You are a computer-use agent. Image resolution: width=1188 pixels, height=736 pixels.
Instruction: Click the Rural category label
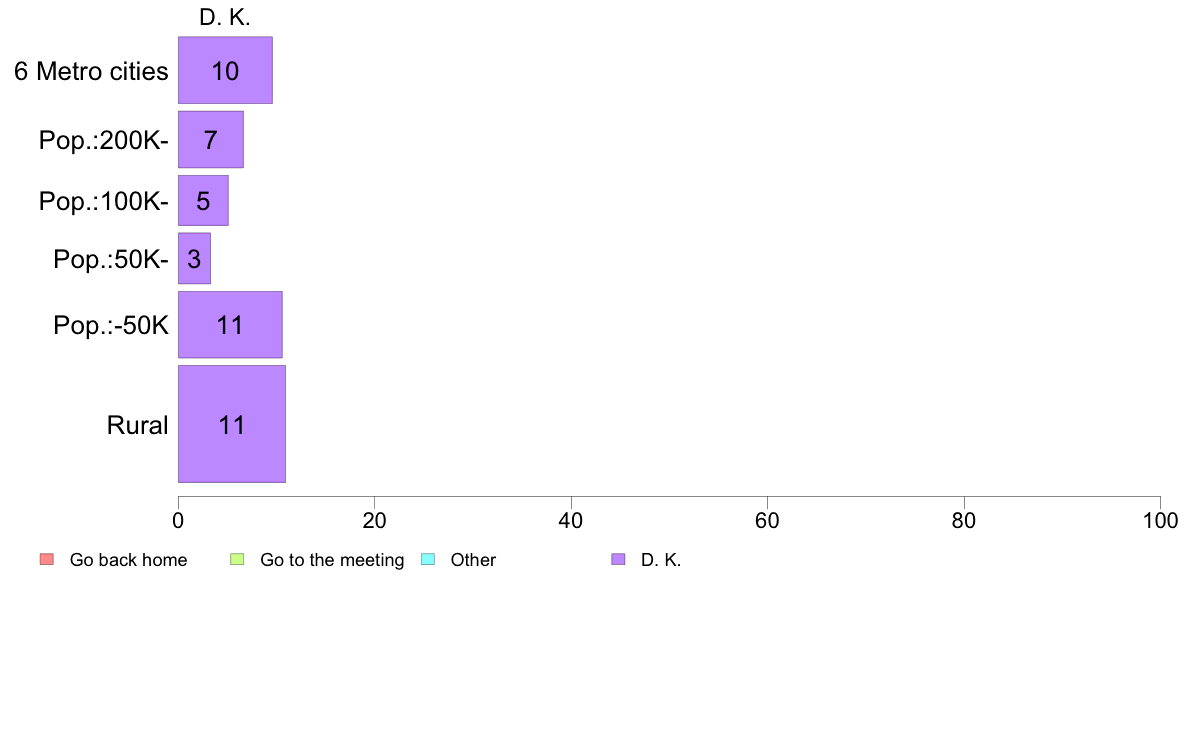click(x=137, y=425)
